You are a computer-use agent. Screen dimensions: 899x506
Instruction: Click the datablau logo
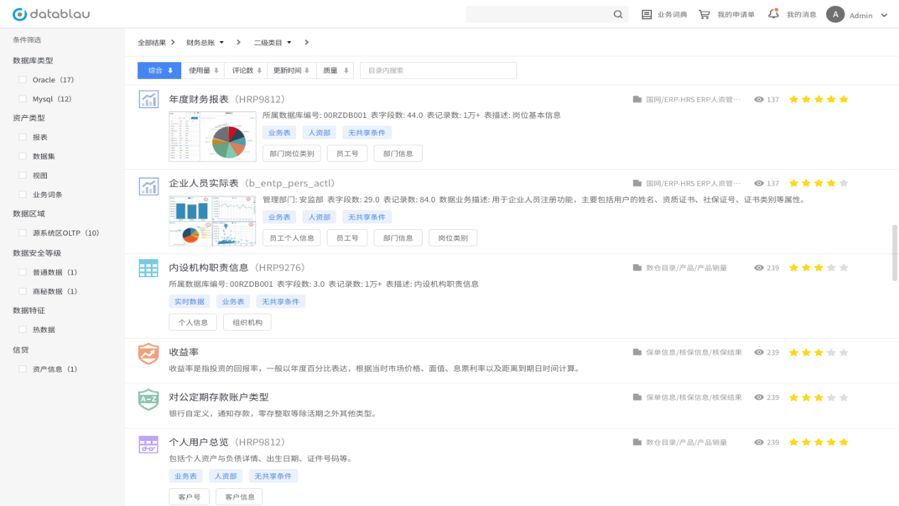tap(51, 14)
